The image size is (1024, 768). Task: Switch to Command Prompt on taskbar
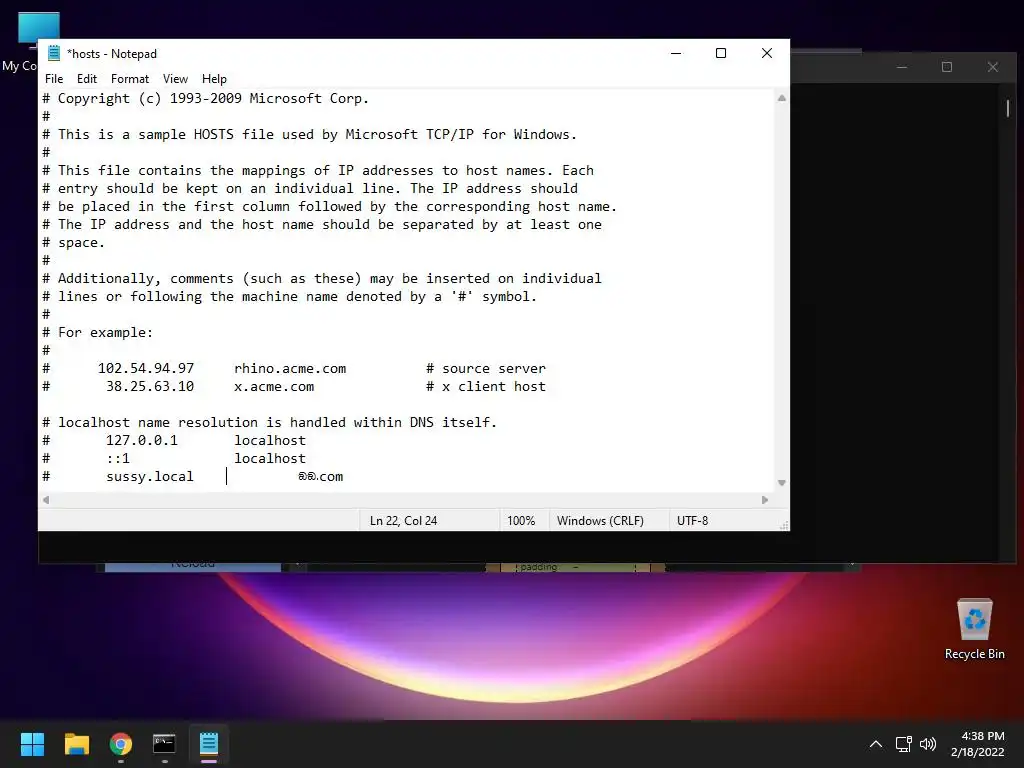tap(165, 744)
